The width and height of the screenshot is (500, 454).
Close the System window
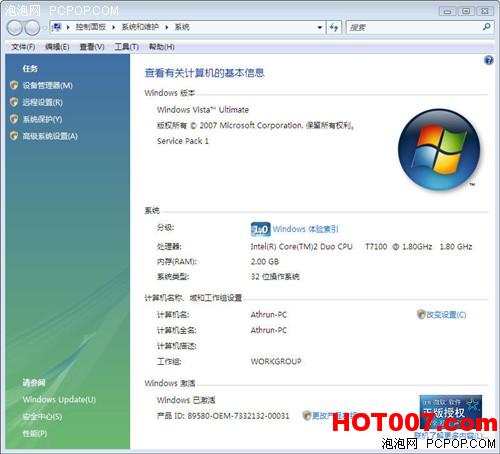point(485,11)
